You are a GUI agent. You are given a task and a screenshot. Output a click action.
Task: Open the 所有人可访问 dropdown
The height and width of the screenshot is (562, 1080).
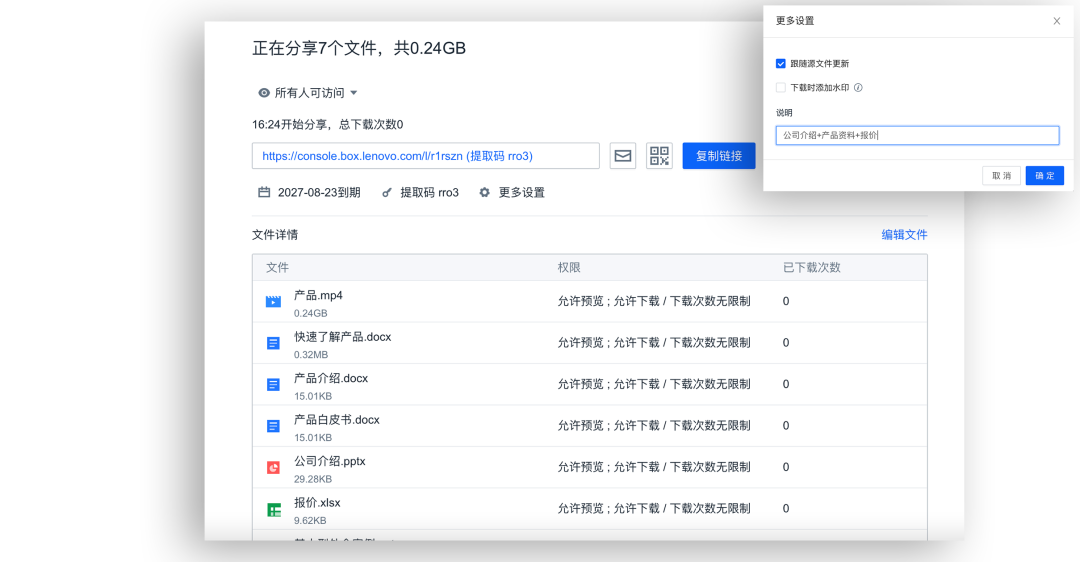pos(309,93)
